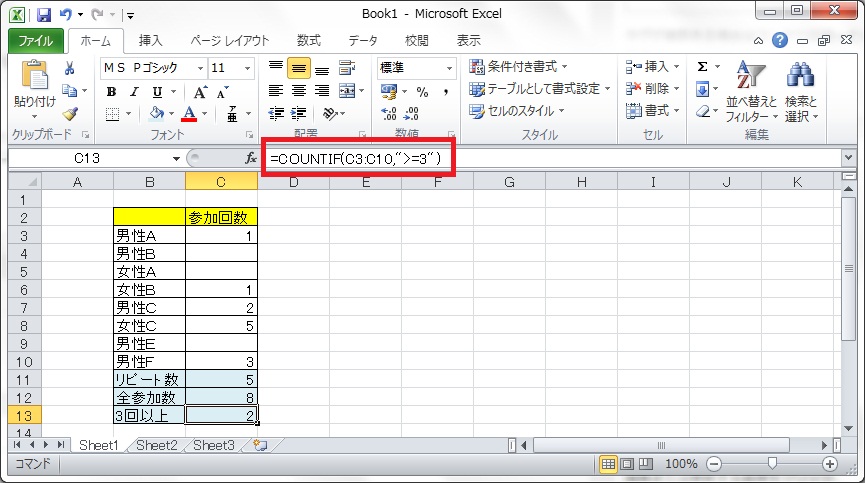Increase font size with large A
The width and height of the screenshot is (865, 483).
point(200,92)
